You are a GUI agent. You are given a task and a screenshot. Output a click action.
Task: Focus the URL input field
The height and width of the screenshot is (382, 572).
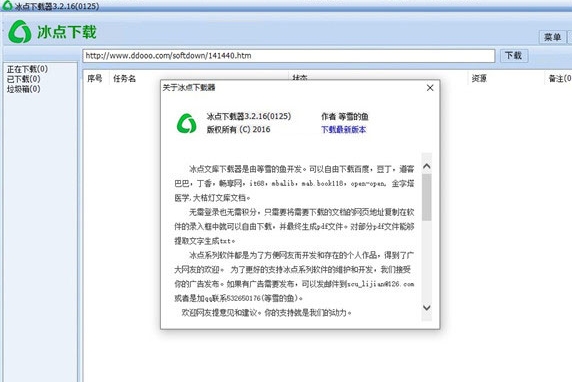pos(288,56)
